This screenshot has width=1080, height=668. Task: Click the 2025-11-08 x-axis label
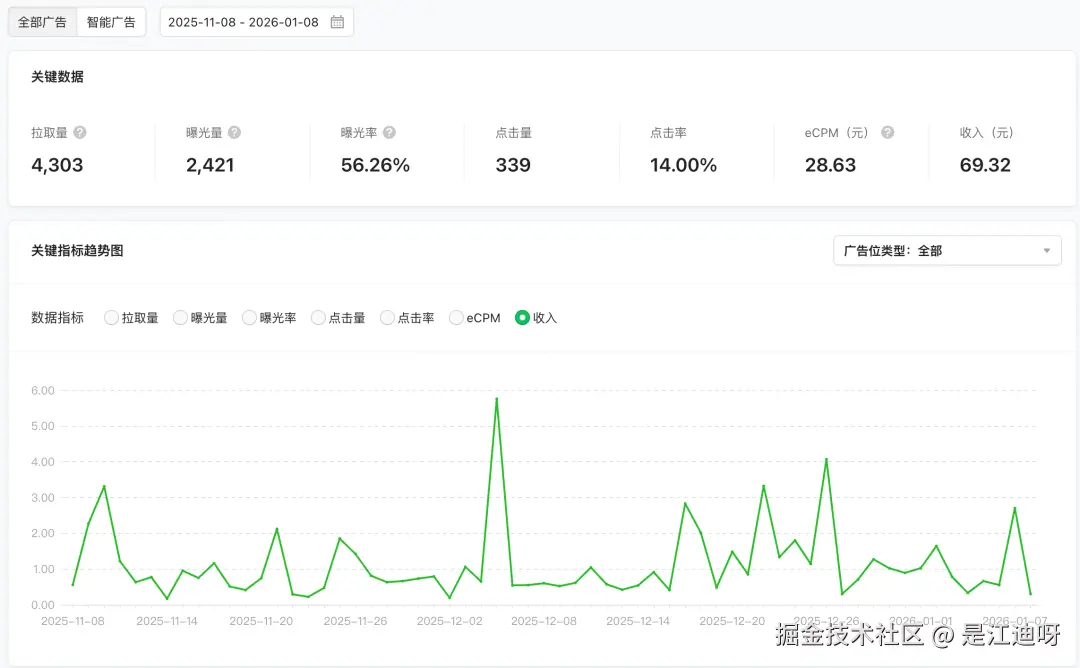tap(73, 621)
